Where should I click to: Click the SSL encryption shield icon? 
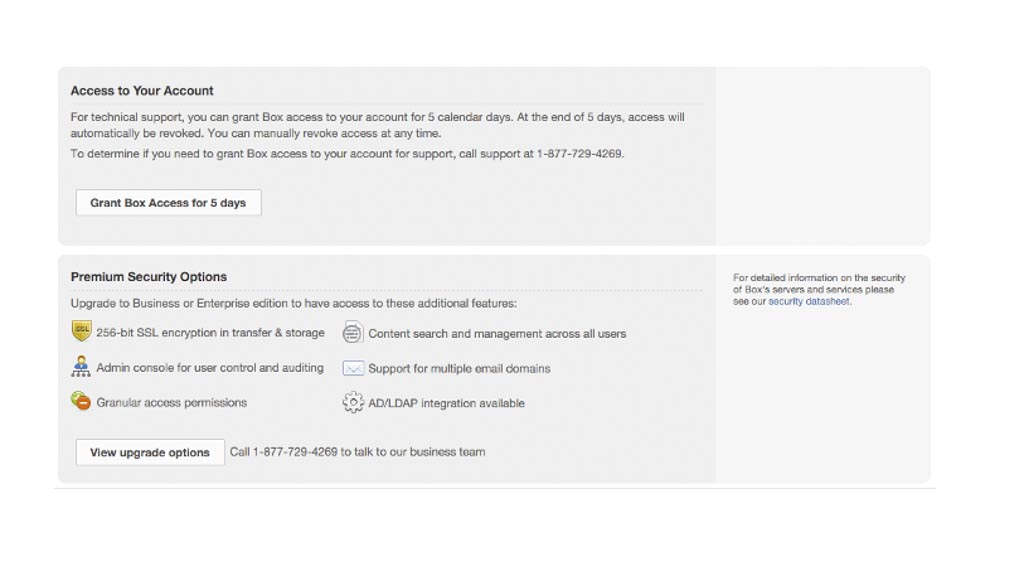tap(81, 332)
